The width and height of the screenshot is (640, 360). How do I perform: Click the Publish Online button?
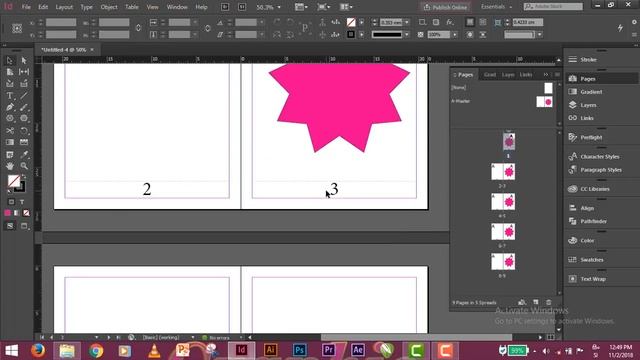(x=445, y=7)
